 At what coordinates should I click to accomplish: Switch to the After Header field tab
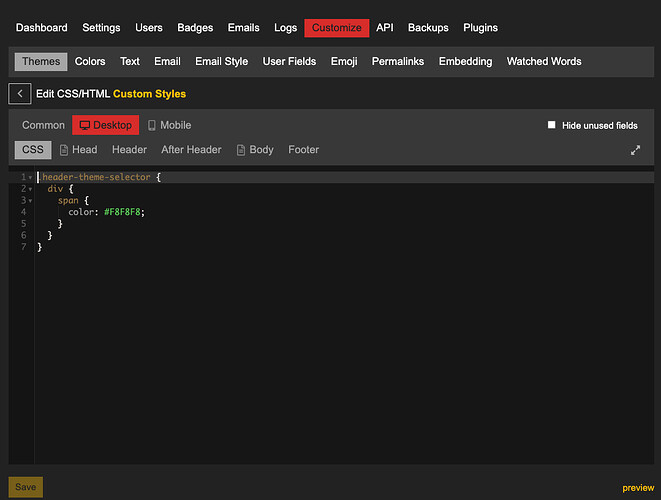pyautogui.click(x=191, y=150)
